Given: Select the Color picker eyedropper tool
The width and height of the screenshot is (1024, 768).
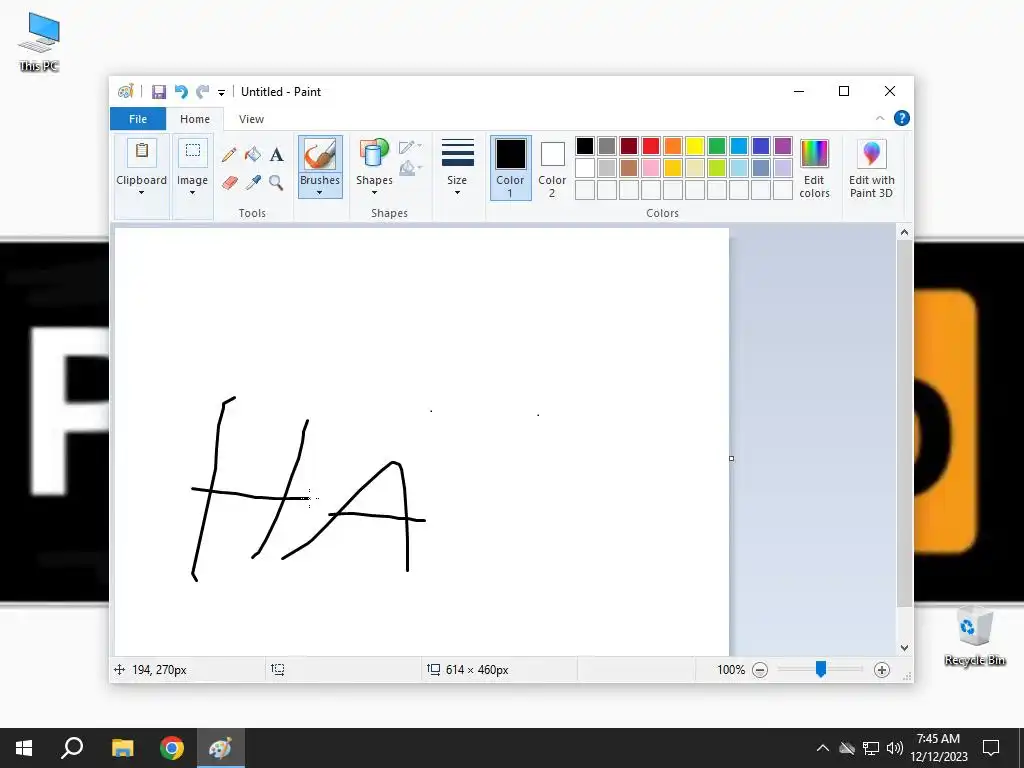Looking at the screenshot, I should [x=253, y=183].
